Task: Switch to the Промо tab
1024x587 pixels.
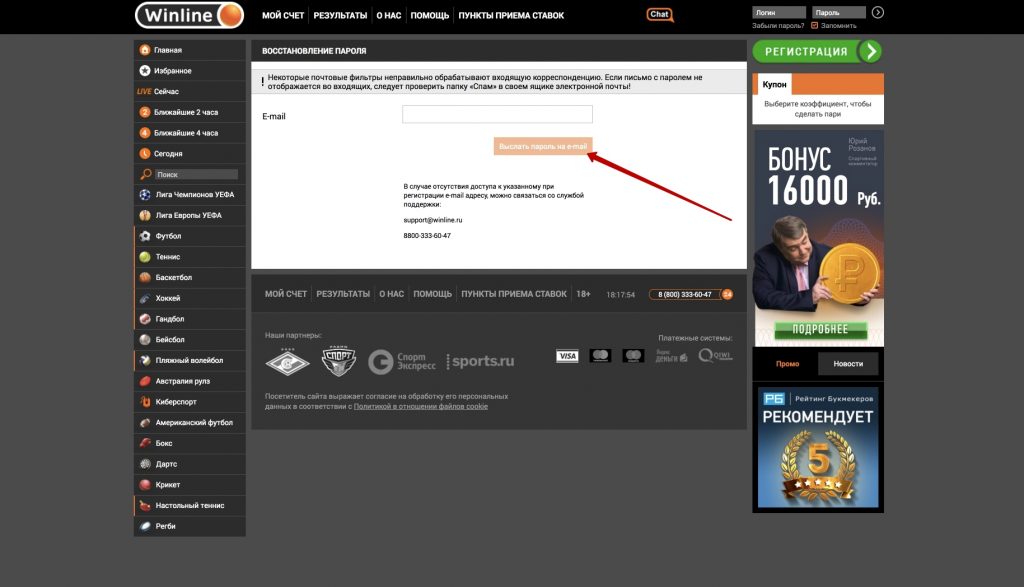Action: (788, 364)
